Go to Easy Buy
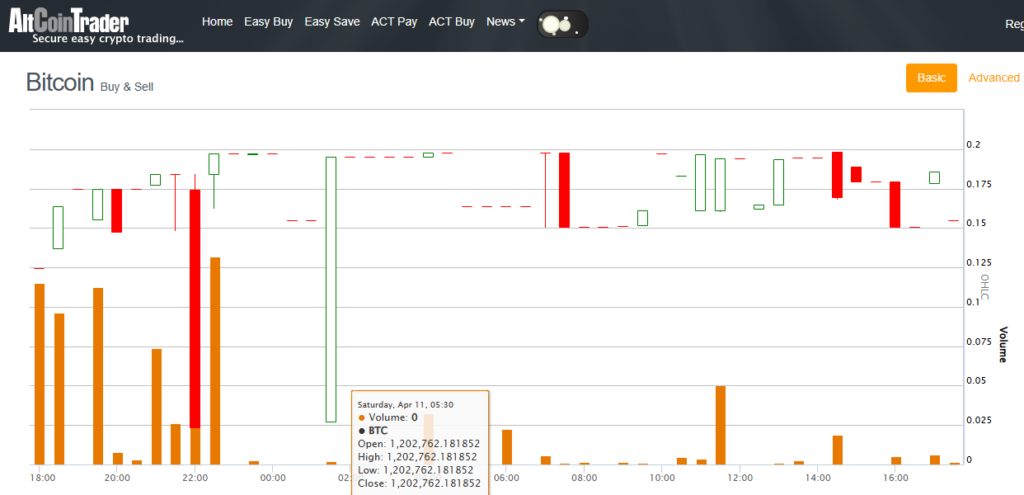This screenshot has width=1024, height=495. click(268, 22)
